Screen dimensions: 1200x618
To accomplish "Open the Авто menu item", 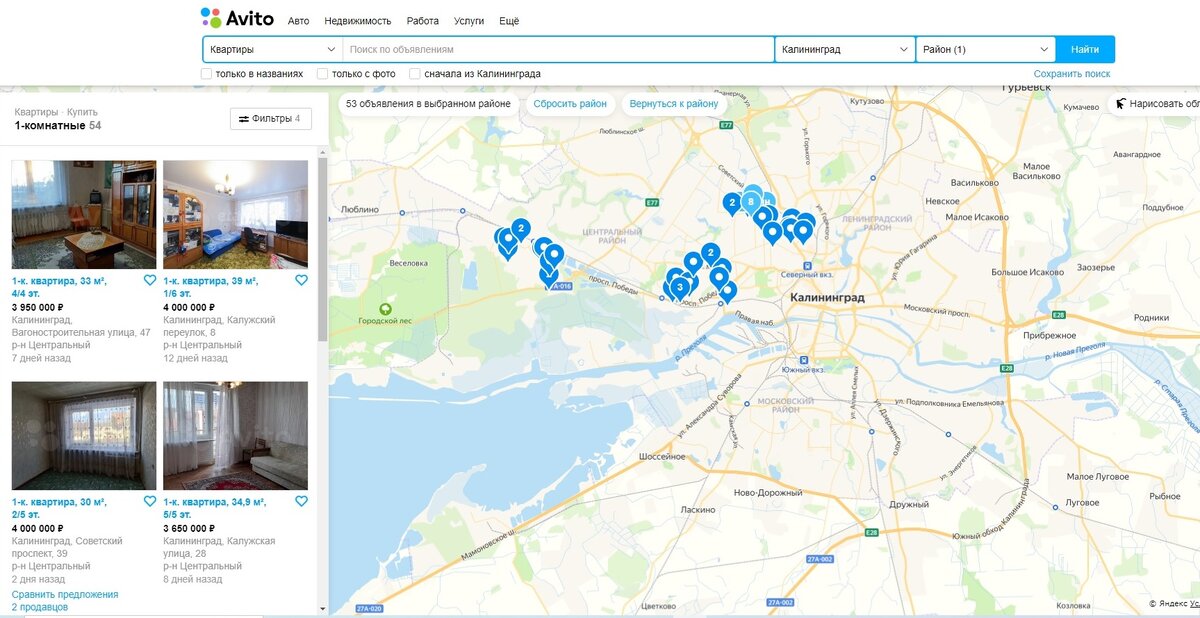I will 298,21.
